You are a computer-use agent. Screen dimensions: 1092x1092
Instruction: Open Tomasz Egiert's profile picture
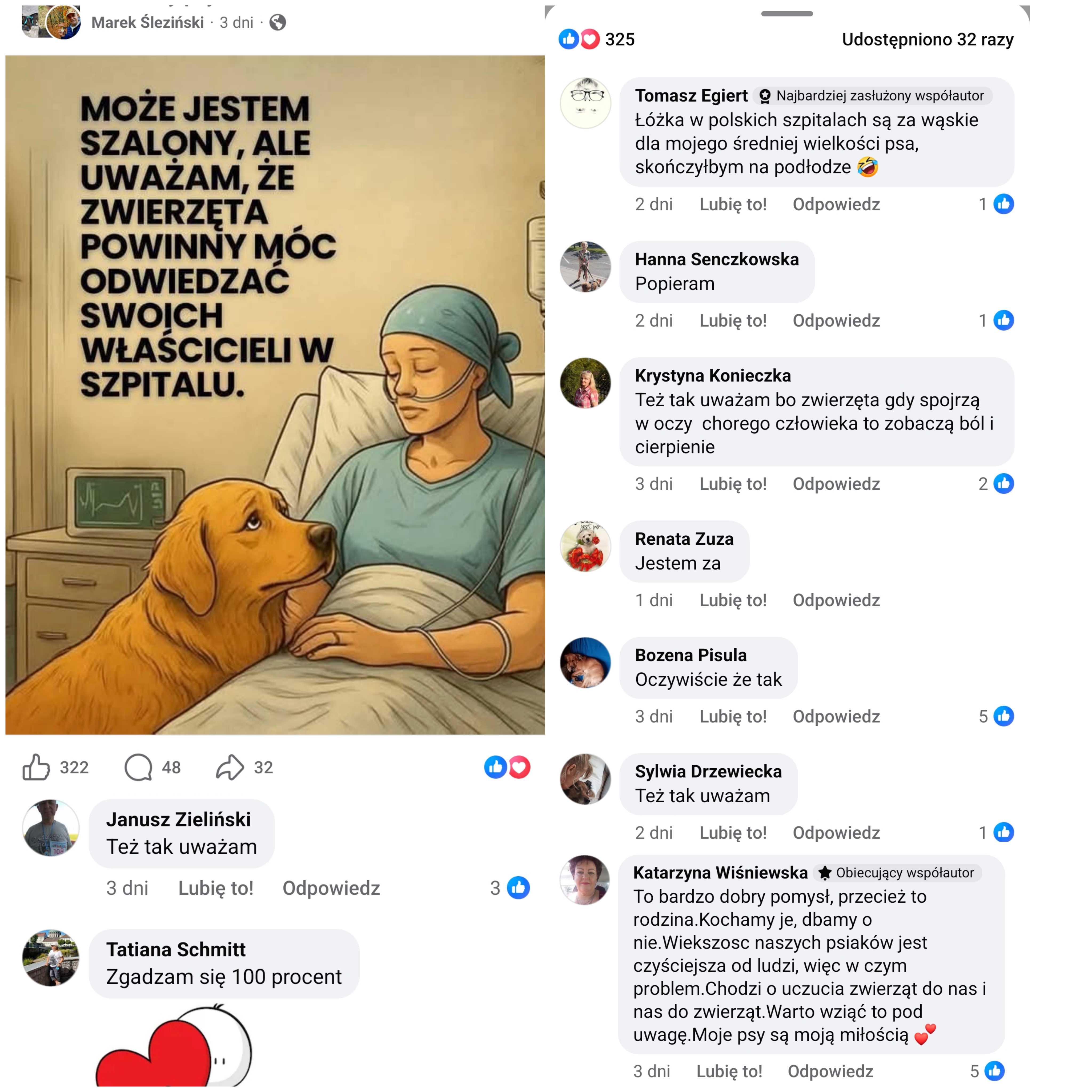click(585, 103)
